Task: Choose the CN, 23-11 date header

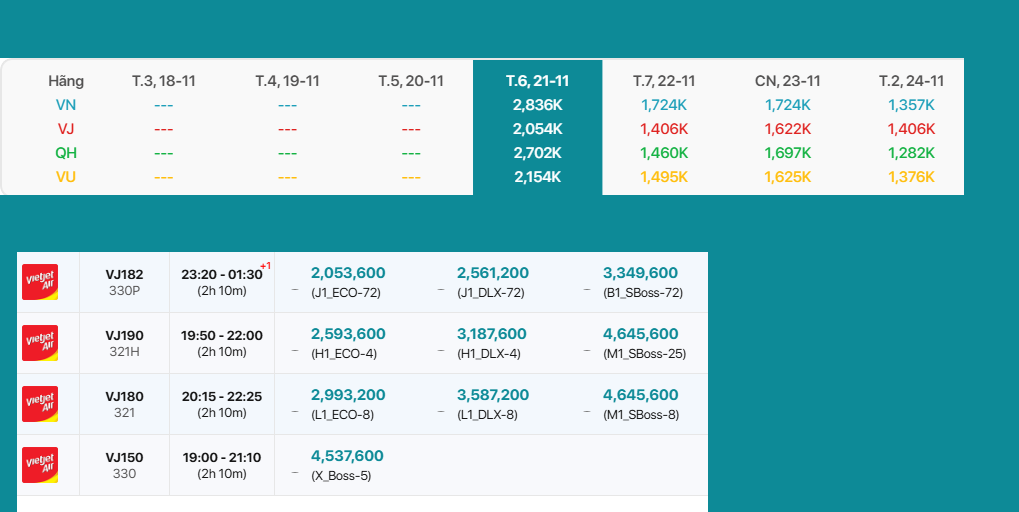Action: click(787, 81)
